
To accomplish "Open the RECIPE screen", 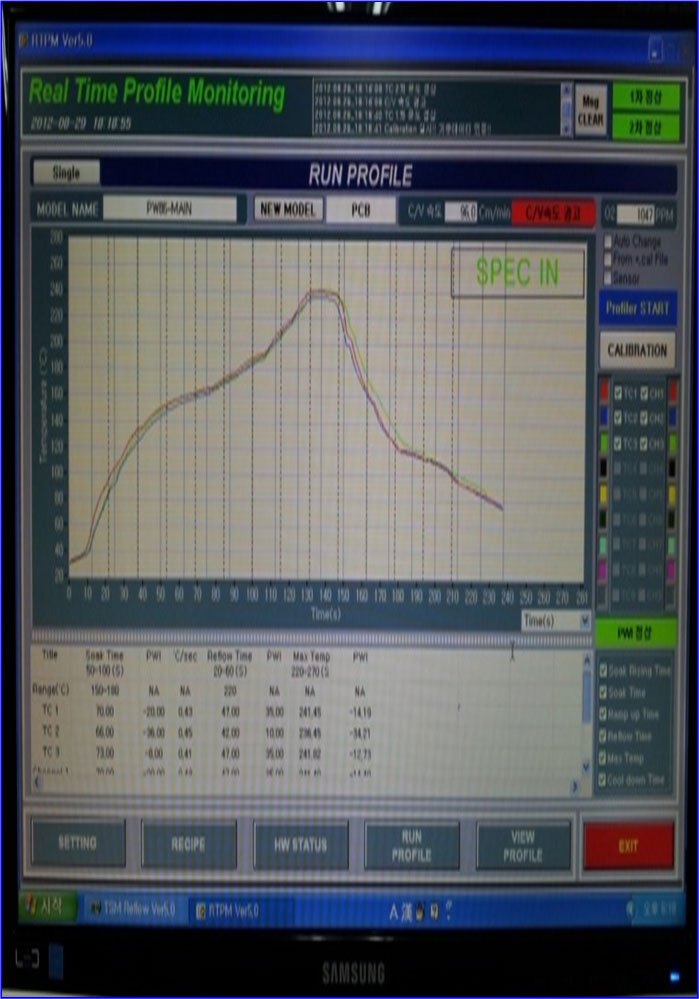I will (189, 844).
